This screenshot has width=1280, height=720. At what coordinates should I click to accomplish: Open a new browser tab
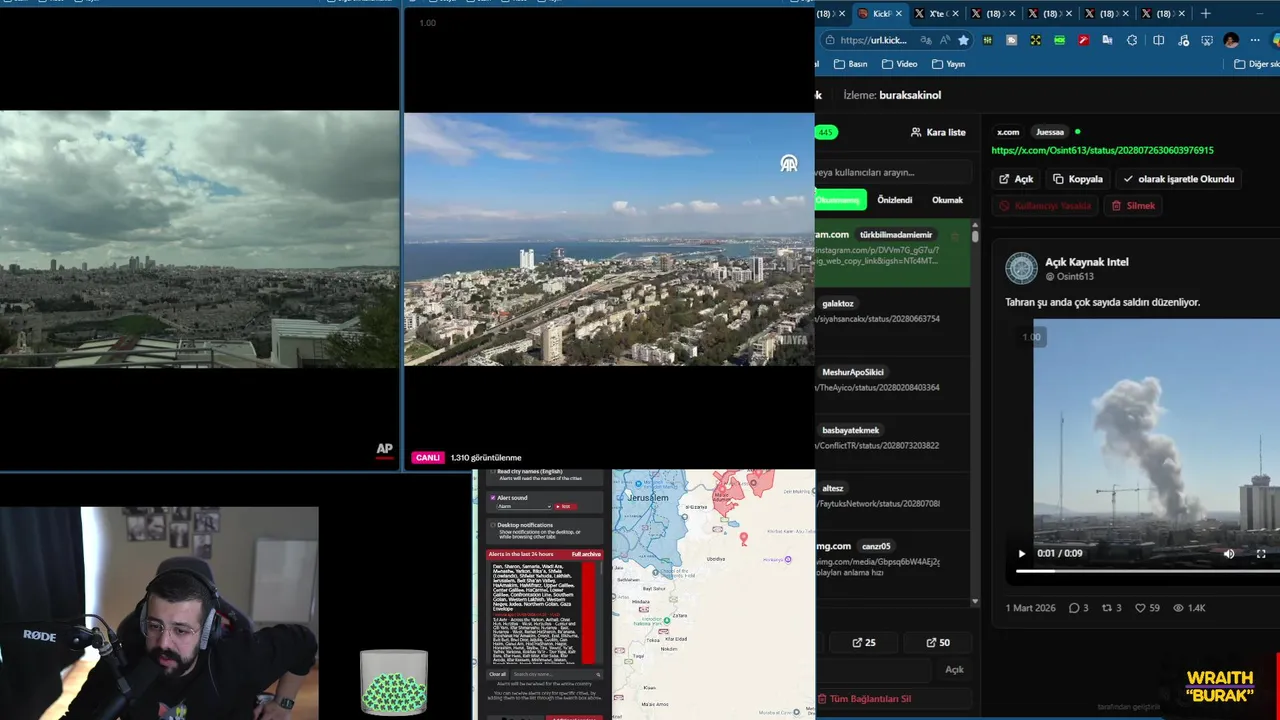pyautogui.click(x=1205, y=14)
